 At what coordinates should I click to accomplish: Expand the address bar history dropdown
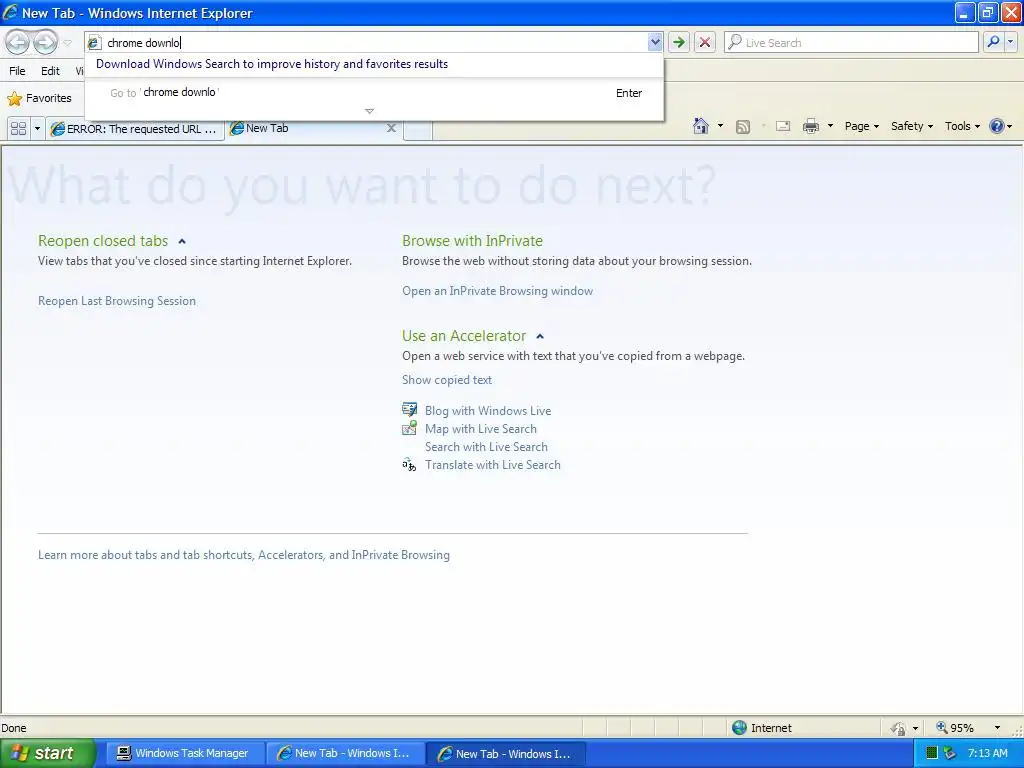tap(654, 42)
